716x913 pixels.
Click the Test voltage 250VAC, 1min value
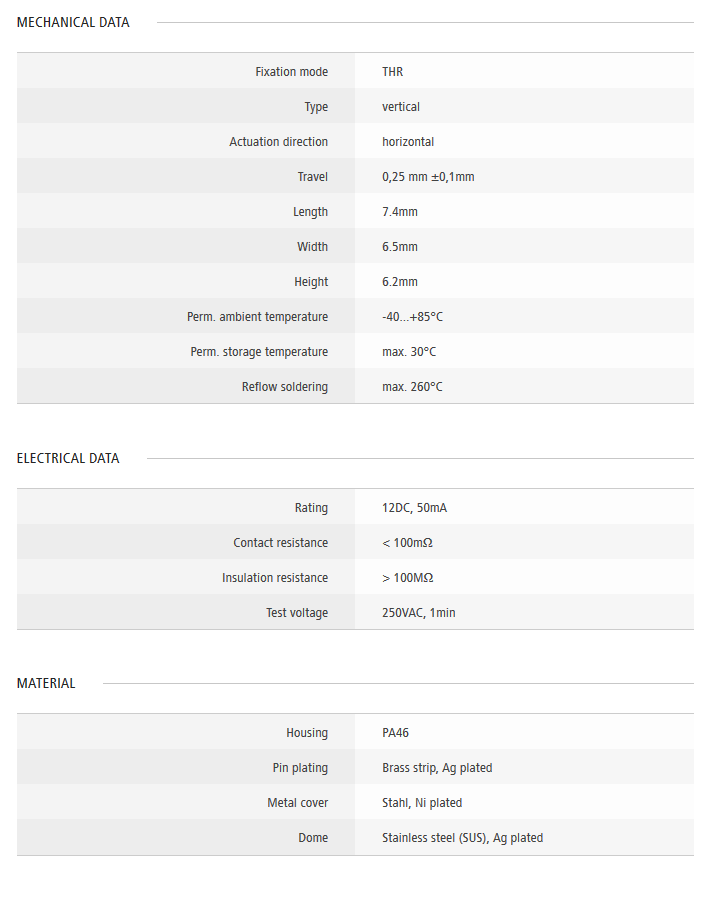418,613
